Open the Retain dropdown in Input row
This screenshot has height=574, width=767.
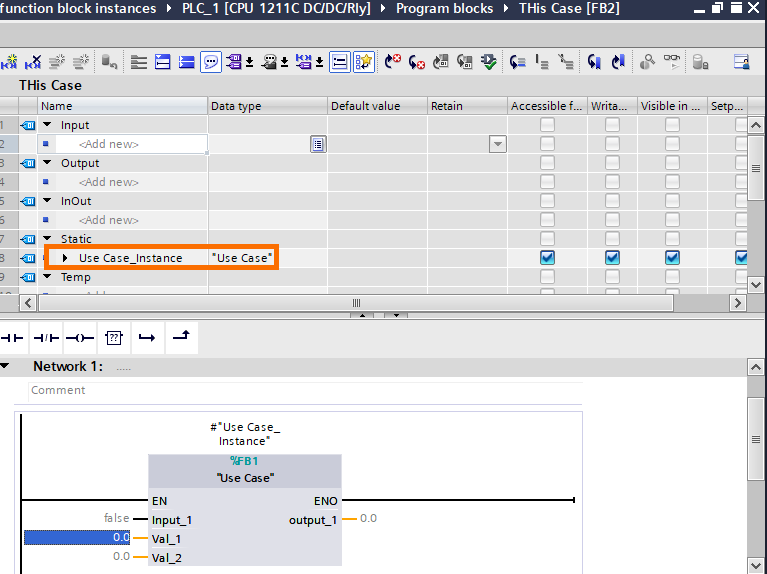pos(497,144)
